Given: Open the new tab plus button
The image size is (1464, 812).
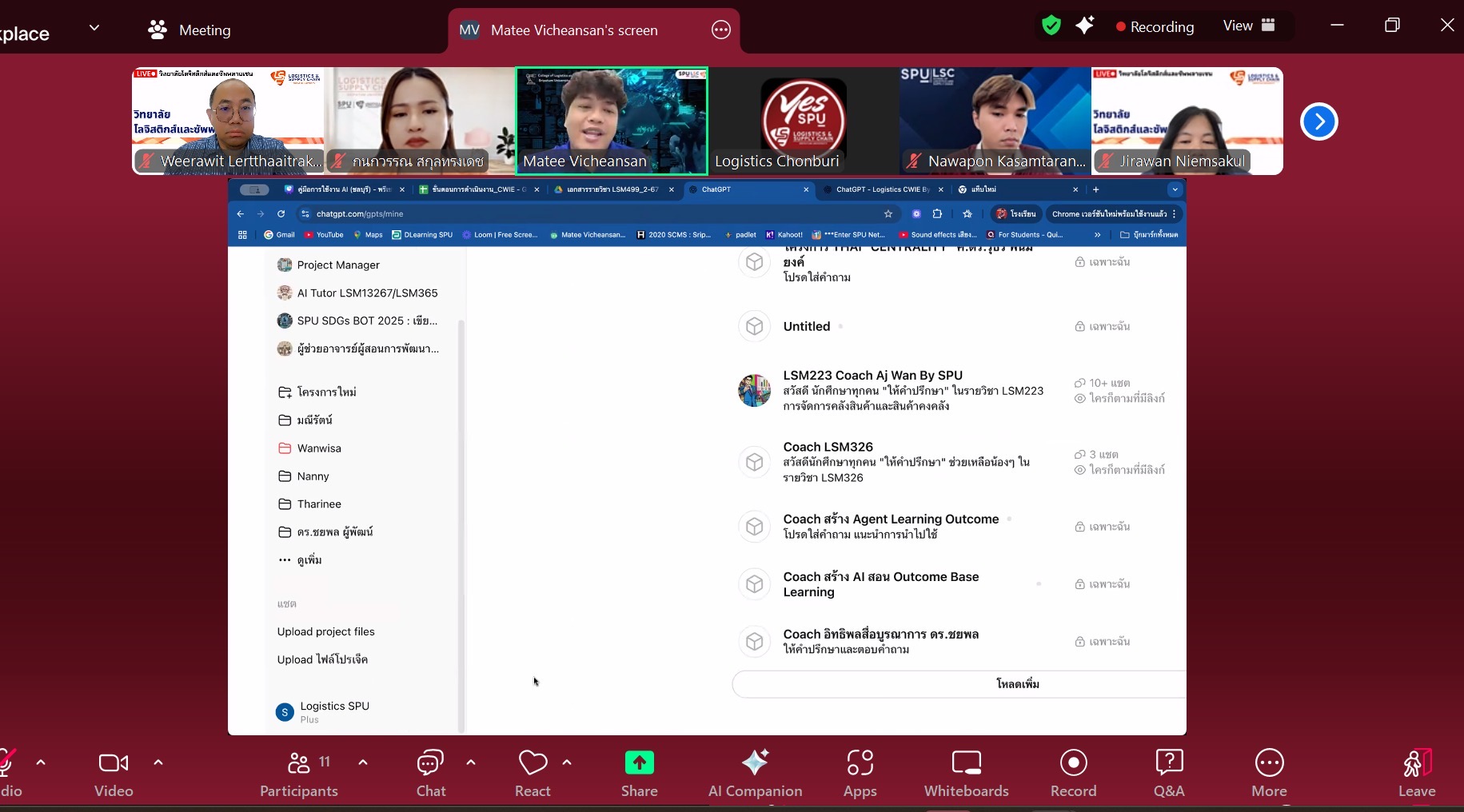Looking at the screenshot, I should pos(1096,189).
